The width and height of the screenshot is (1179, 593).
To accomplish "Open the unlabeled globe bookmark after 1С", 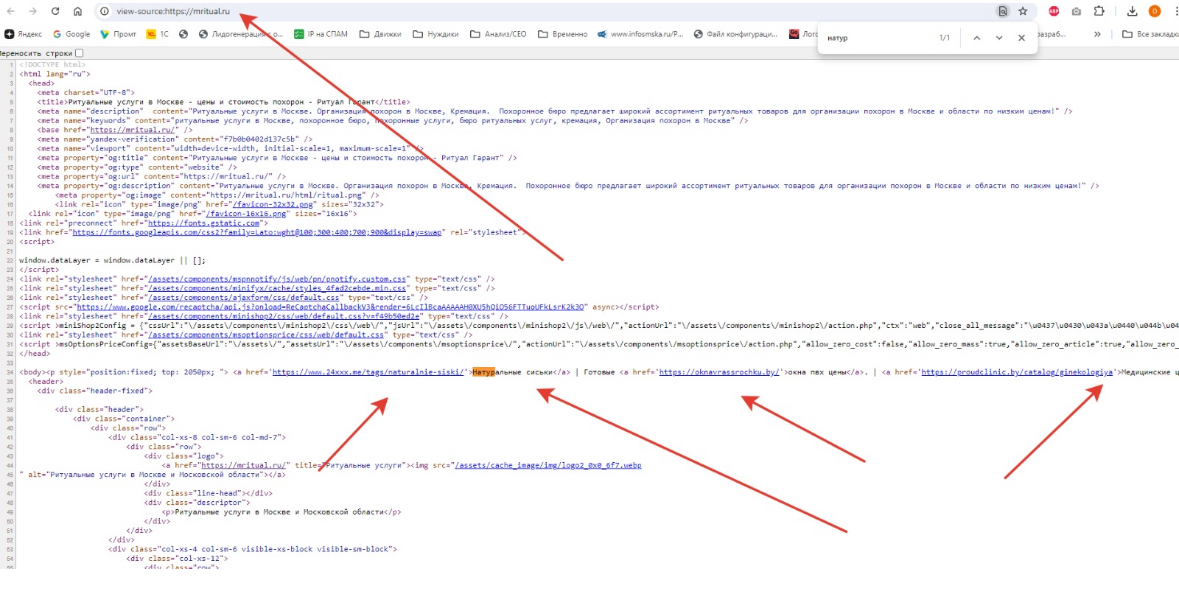I will click(183, 34).
